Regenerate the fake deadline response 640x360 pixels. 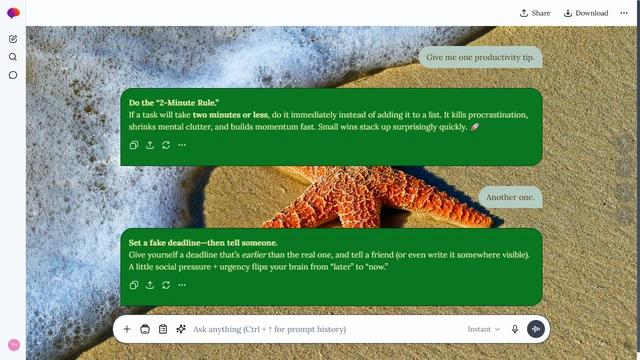pyautogui.click(x=166, y=285)
